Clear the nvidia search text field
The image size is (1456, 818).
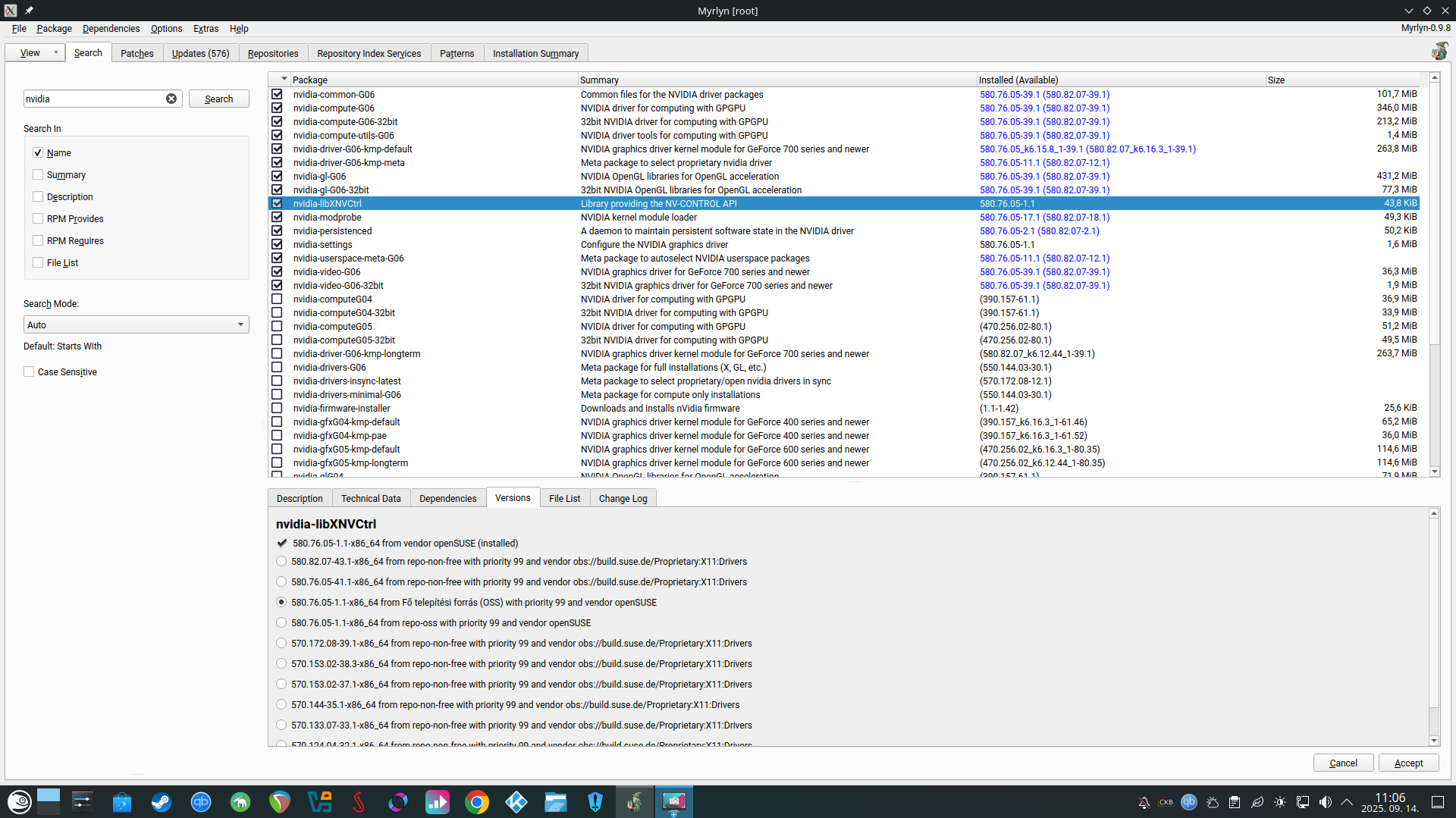pos(171,99)
